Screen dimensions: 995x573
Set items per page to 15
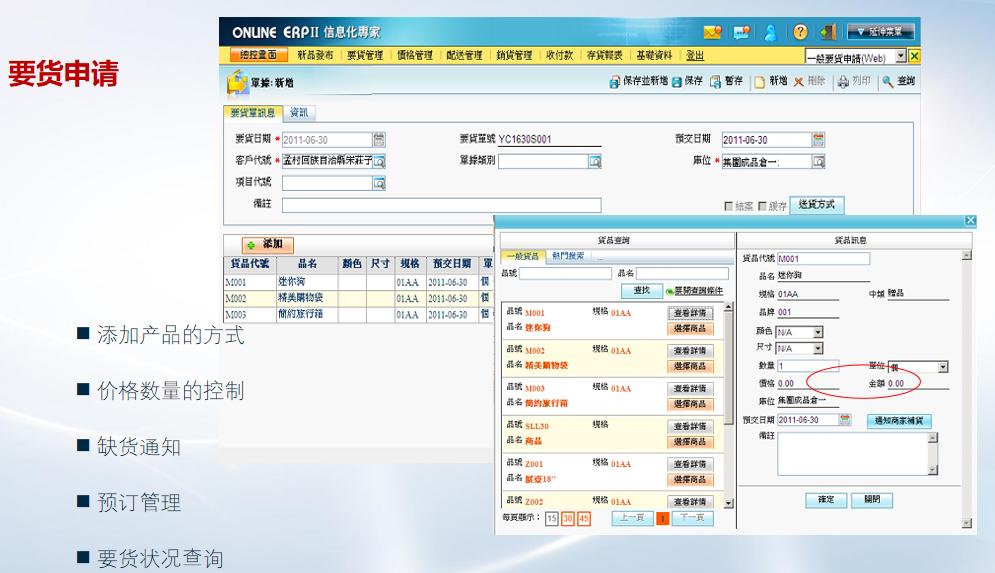(x=551, y=518)
